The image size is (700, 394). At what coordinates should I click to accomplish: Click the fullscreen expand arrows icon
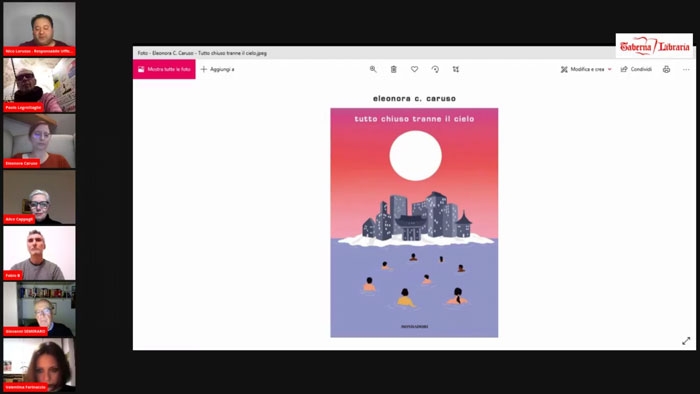(x=686, y=341)
